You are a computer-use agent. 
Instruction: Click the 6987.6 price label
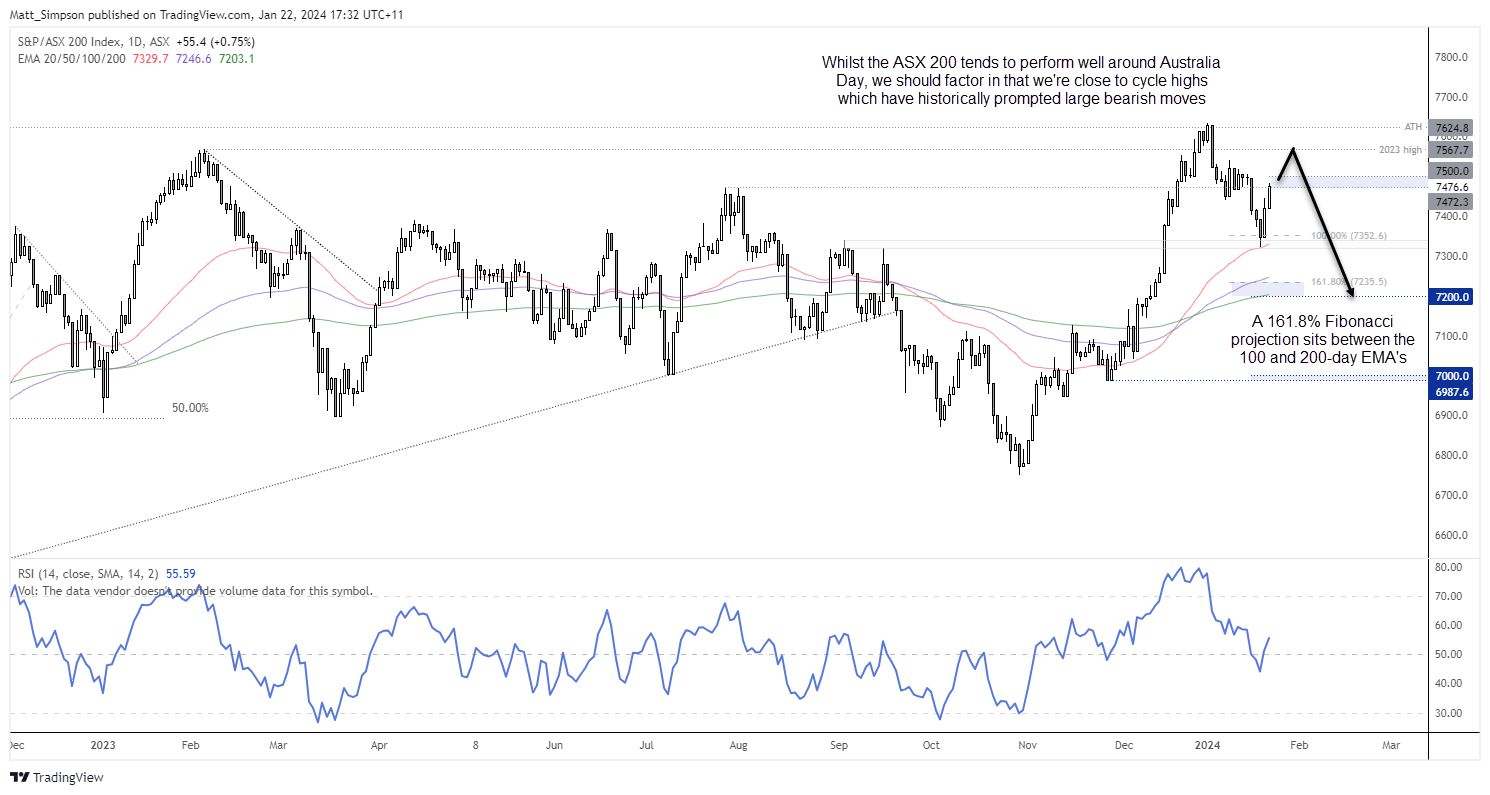click(x=1452, y=392)
